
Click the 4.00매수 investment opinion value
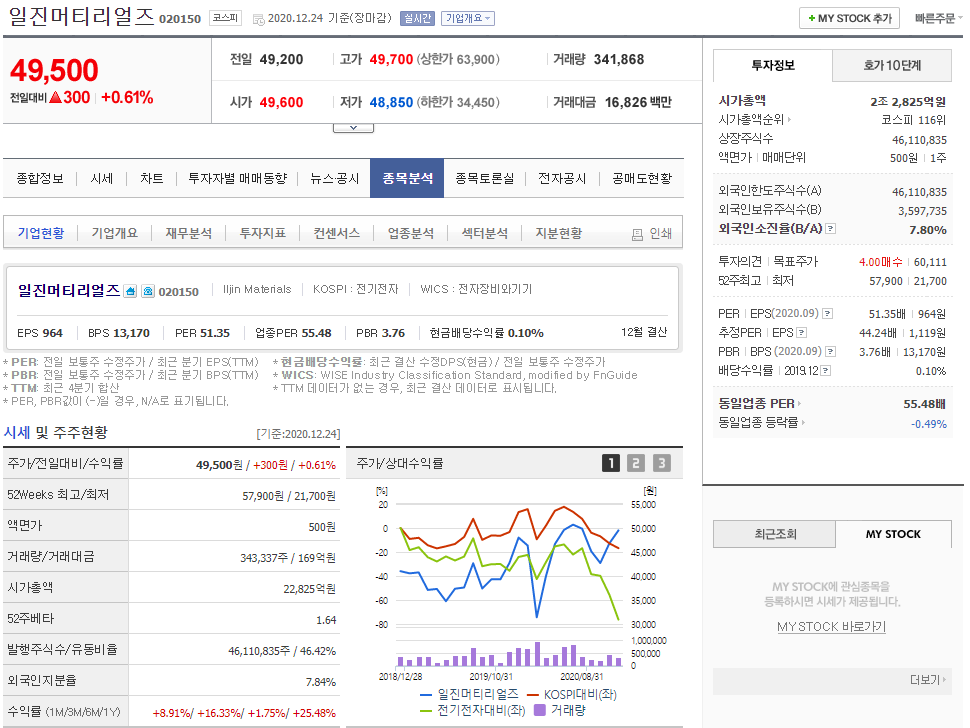click(x=880, y=262)
